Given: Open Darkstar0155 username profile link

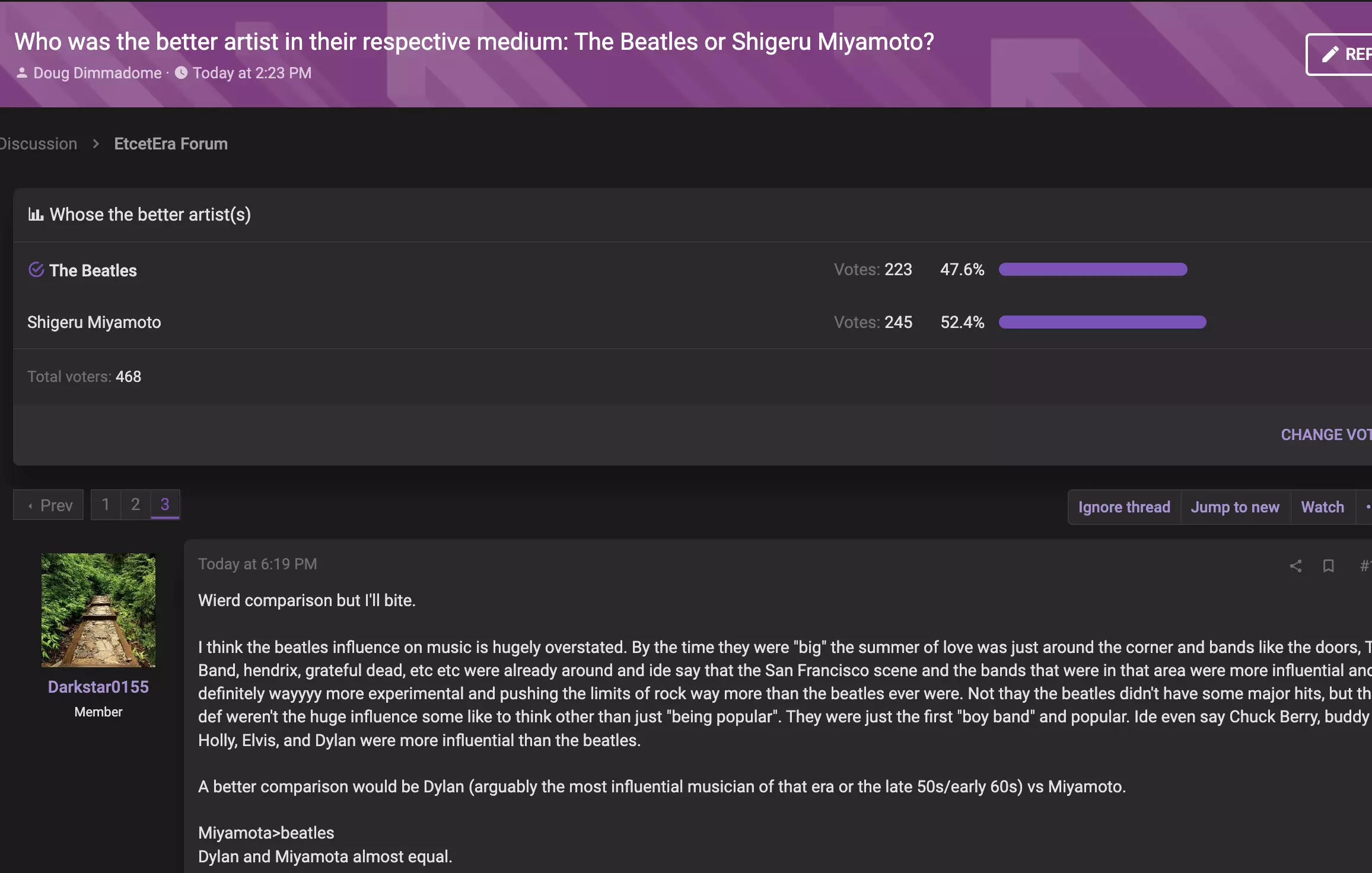Looking at the screenshot, I should [98, 687].
